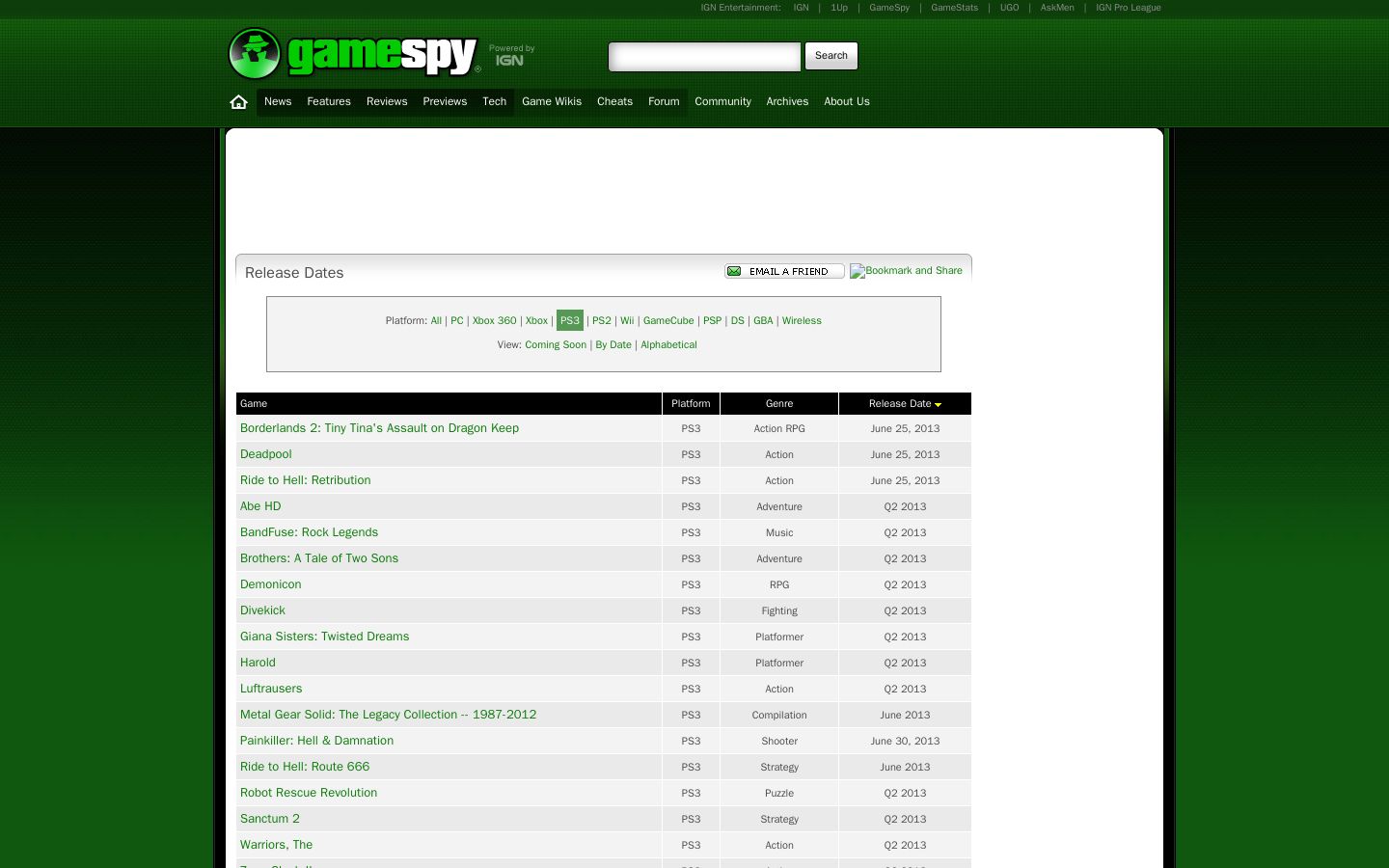Open Ride to Hell: Retribution link
The image size is (1389, 868).
point(305,480)
